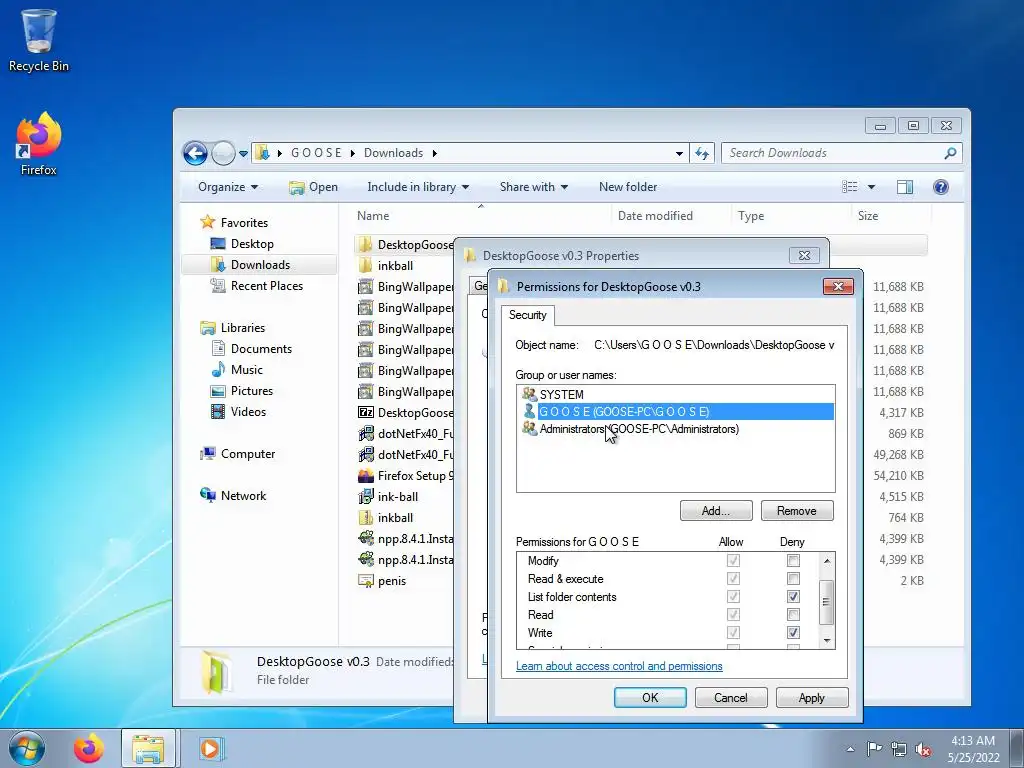Confirm permissions with OK button
The height and width of the screenshot is (768, 1024).
pos(650,697)
